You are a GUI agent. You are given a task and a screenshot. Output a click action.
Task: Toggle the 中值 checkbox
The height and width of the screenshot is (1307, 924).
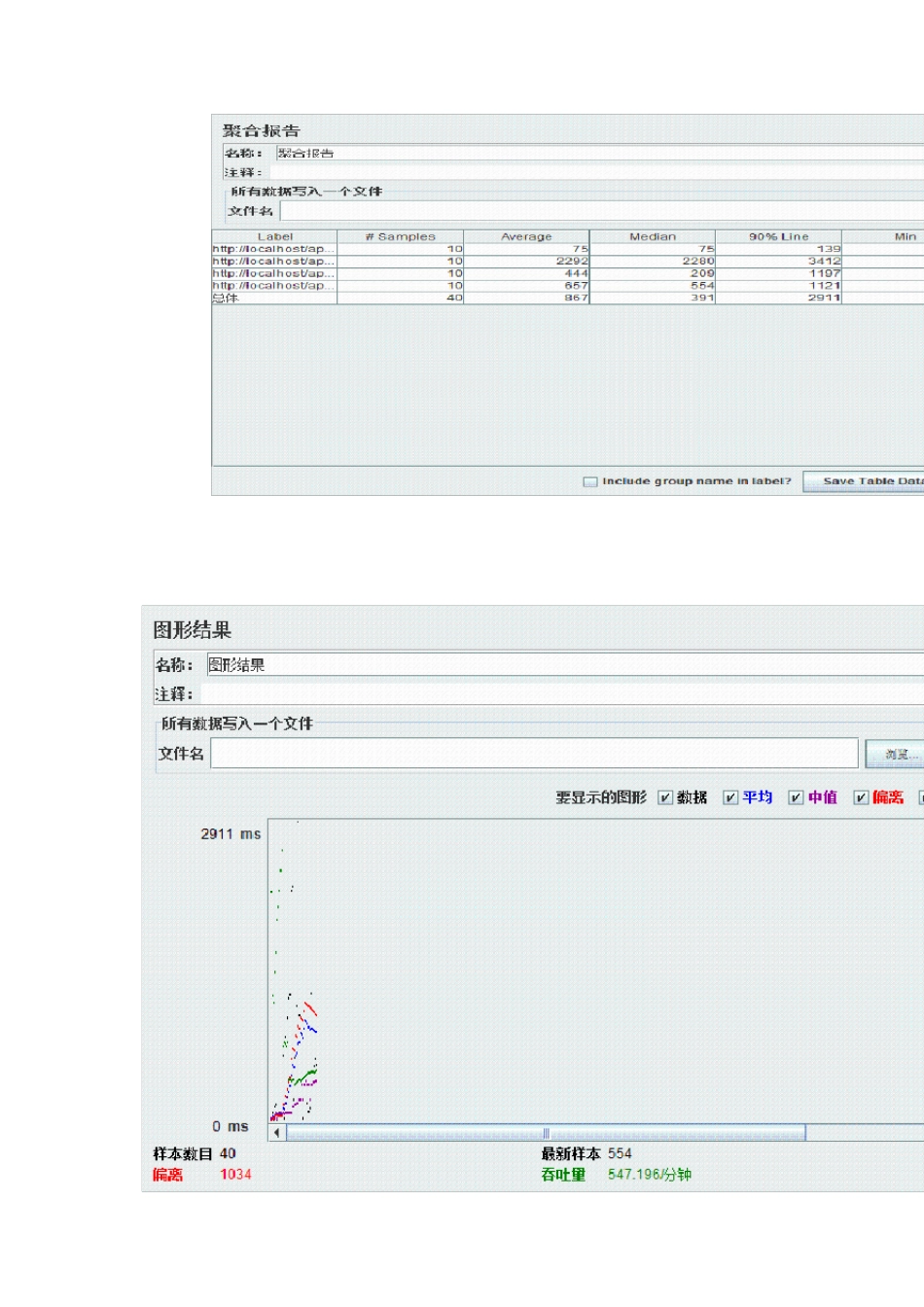[796, 797]
